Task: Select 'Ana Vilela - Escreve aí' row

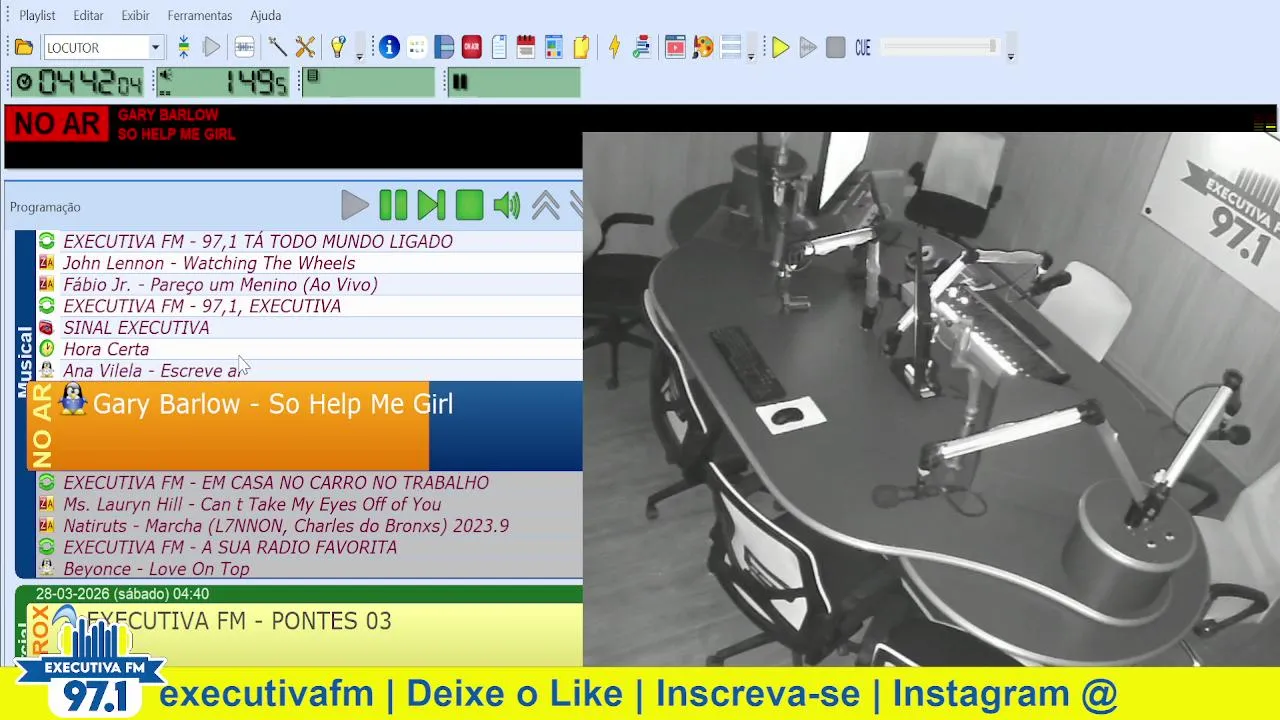Action: pyautogui.click(x=310, y=371)
